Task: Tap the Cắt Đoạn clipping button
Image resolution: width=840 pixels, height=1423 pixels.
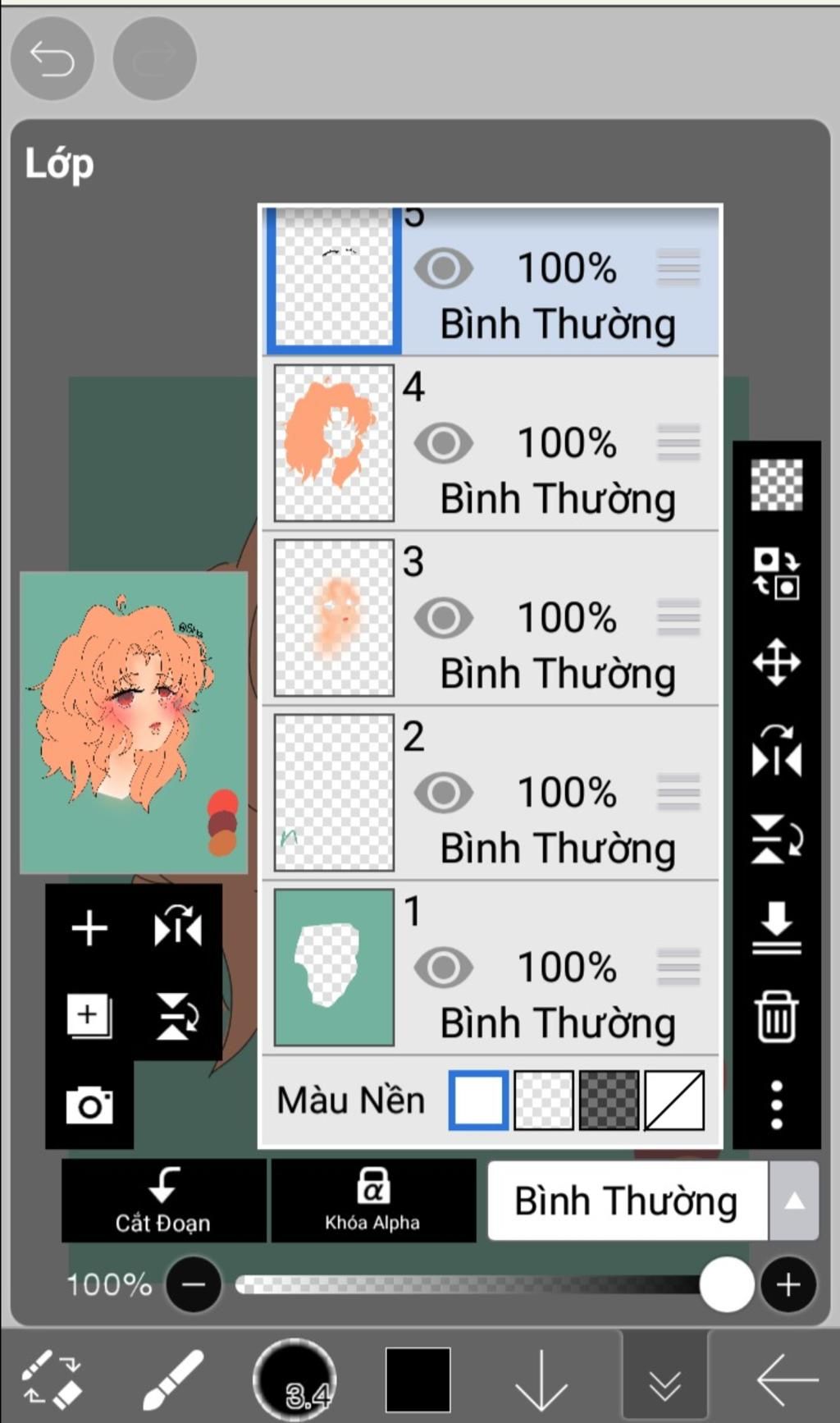Action: point(163,1201)
